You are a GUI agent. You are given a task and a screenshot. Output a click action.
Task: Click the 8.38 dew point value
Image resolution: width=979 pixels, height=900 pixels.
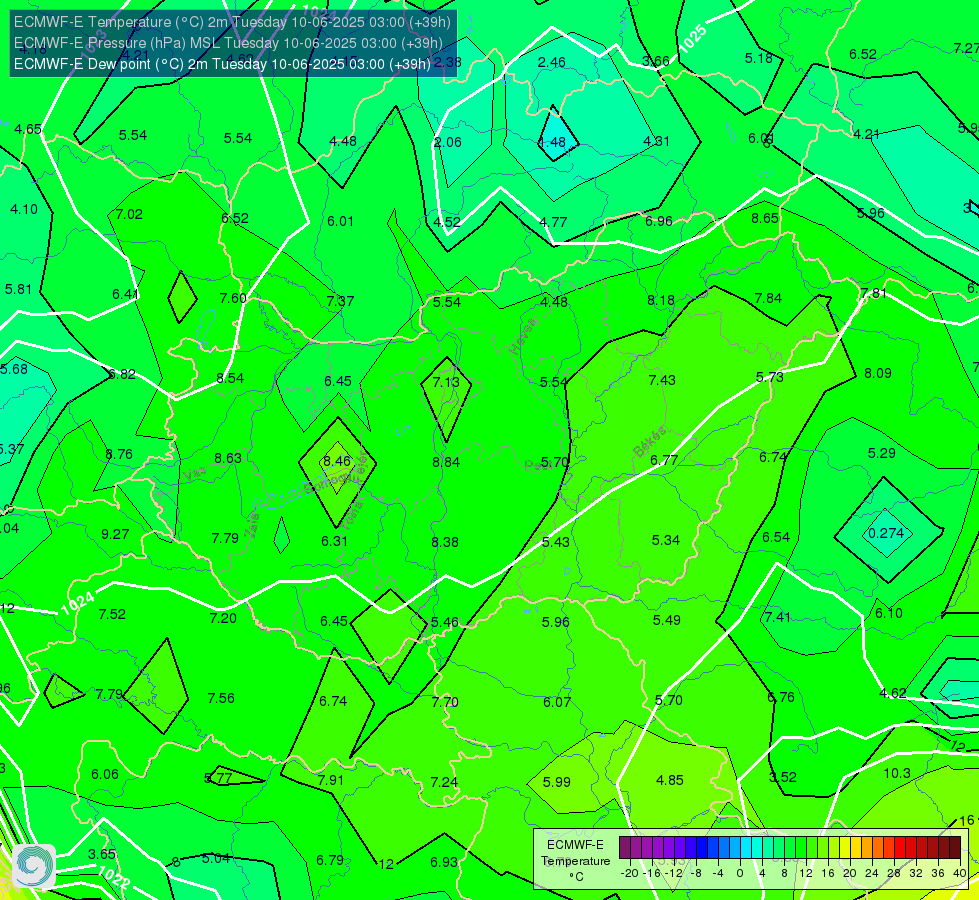click(x=445, y=542)
